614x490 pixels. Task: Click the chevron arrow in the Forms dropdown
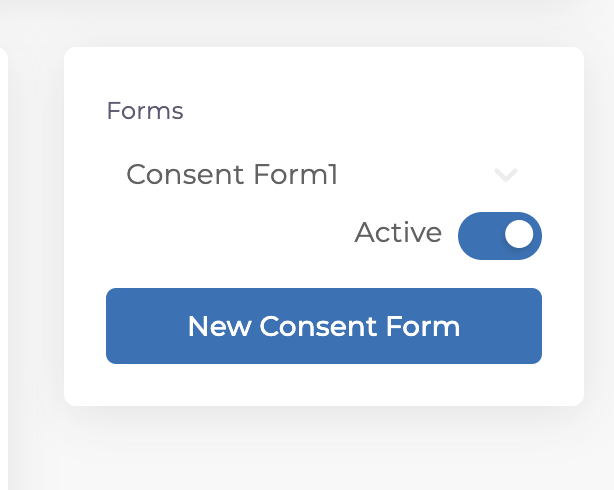506,176
